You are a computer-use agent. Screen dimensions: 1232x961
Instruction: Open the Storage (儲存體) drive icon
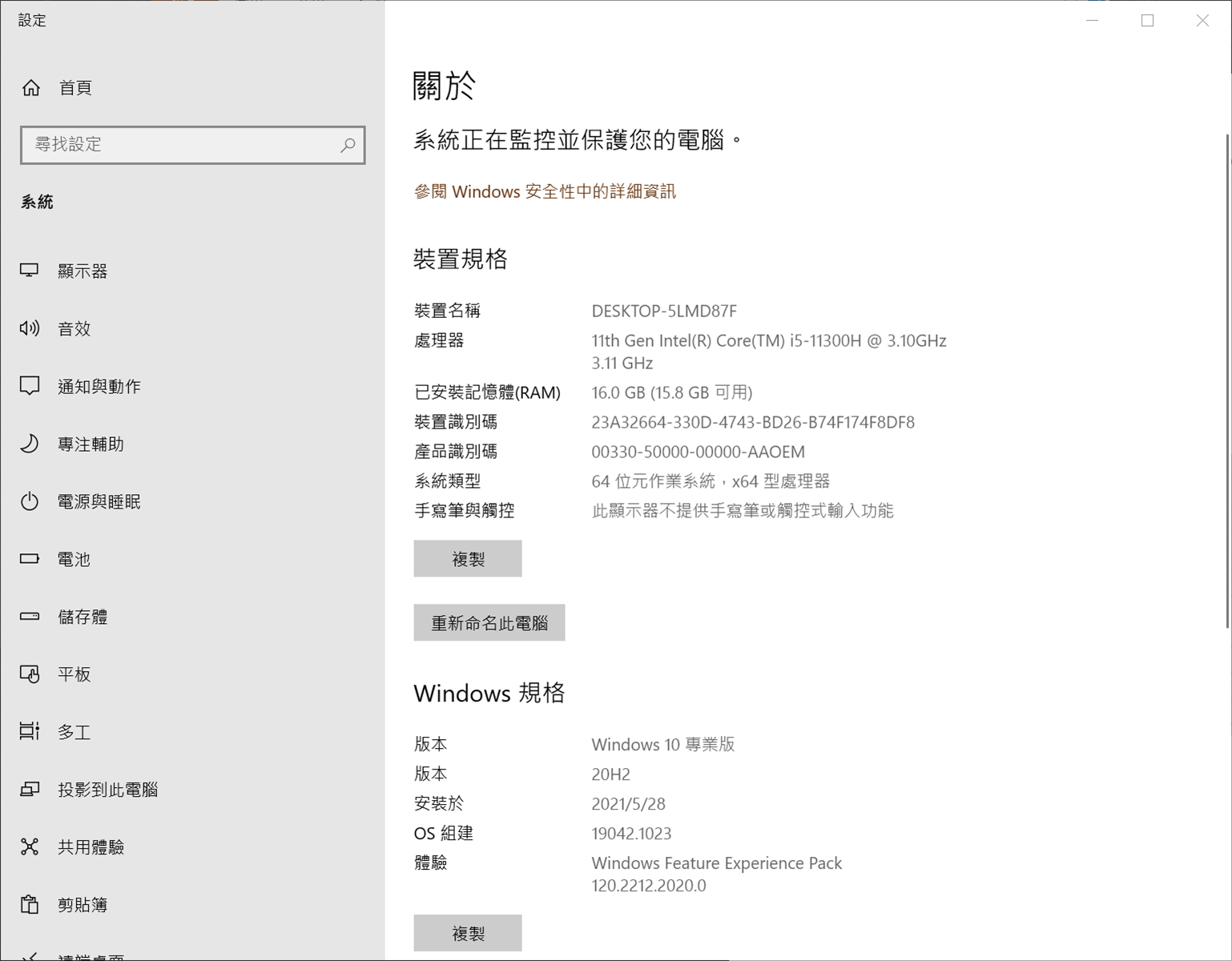(x=30, y=617)
